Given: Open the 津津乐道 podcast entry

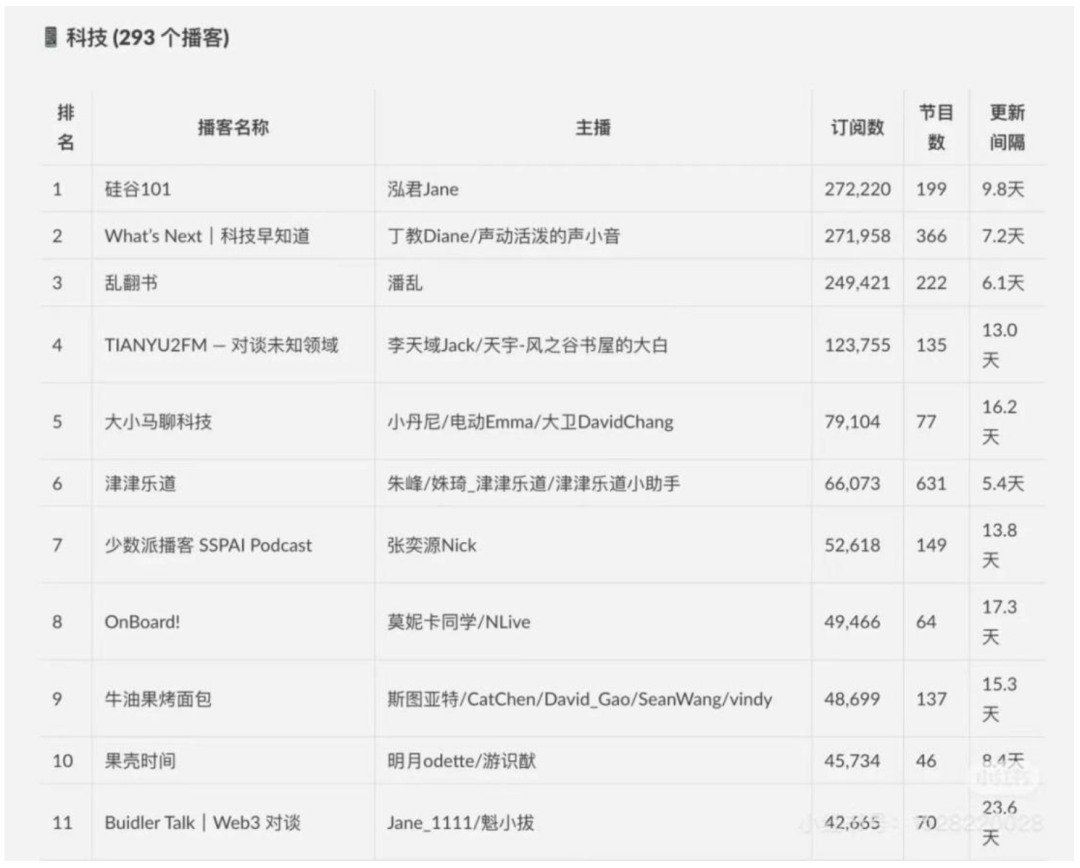Looking at the screenshot, I should (x=140, y=483).
